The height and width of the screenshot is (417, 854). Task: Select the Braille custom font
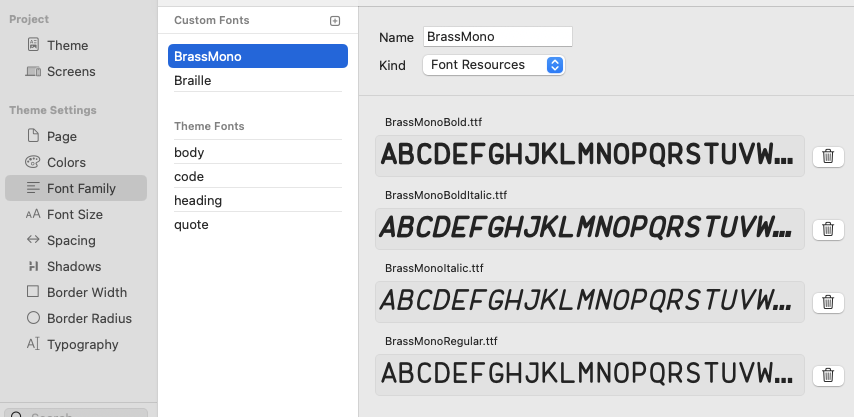point(193,80)
